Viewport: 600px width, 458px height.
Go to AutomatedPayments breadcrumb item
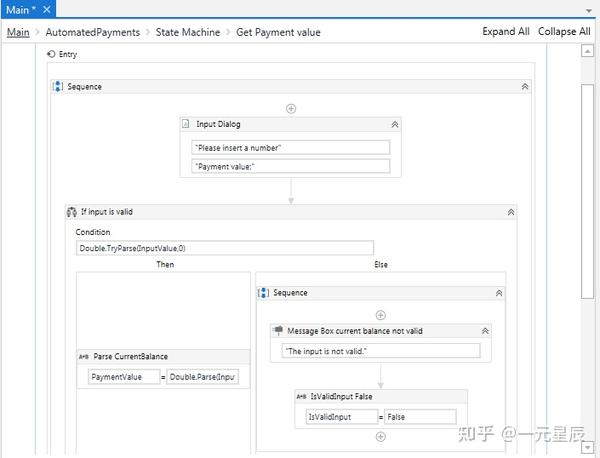[93, 32]
